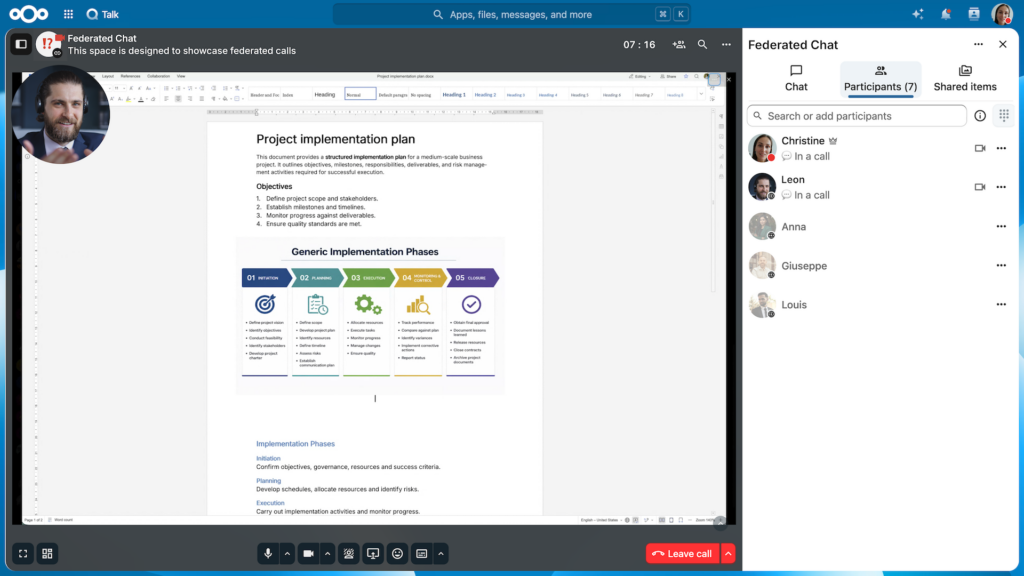Image resolution: width=1024 pixels, height=576 pixels.
Task: Show participant search info icon
Action: coord(980,116)
